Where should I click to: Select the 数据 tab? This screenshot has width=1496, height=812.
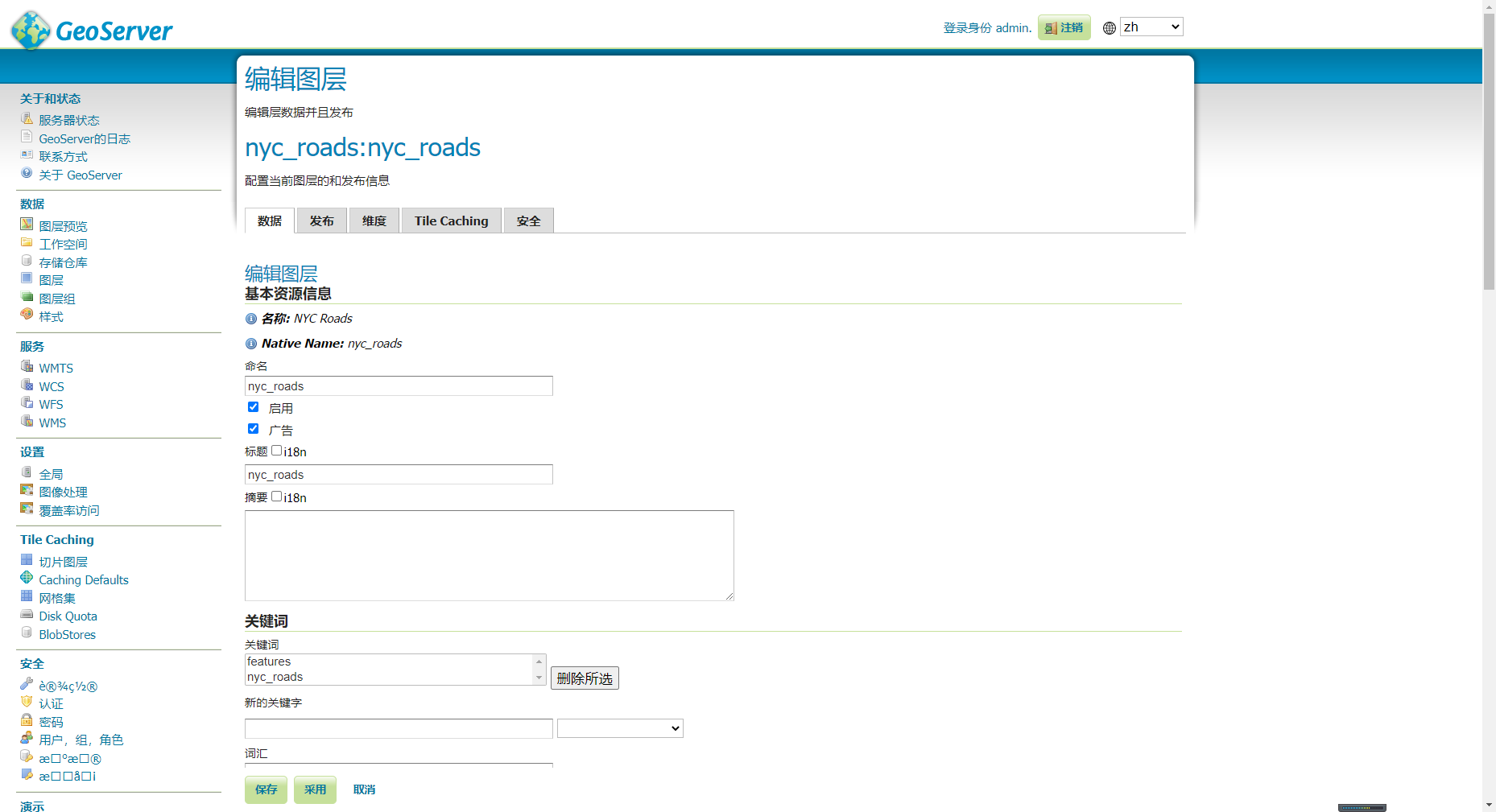point(270,221)
